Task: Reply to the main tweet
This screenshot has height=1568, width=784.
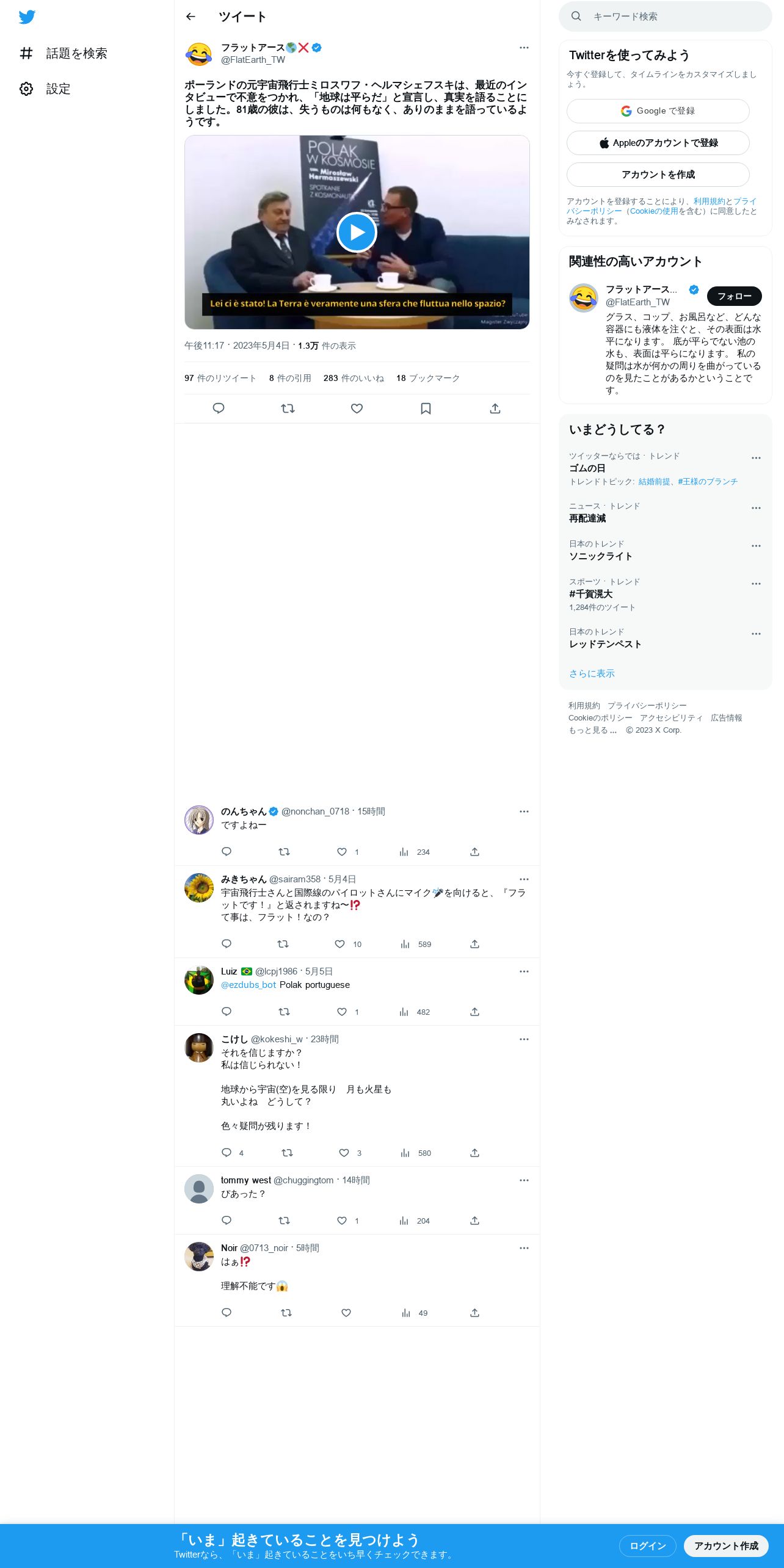Action: pos(219,408)
